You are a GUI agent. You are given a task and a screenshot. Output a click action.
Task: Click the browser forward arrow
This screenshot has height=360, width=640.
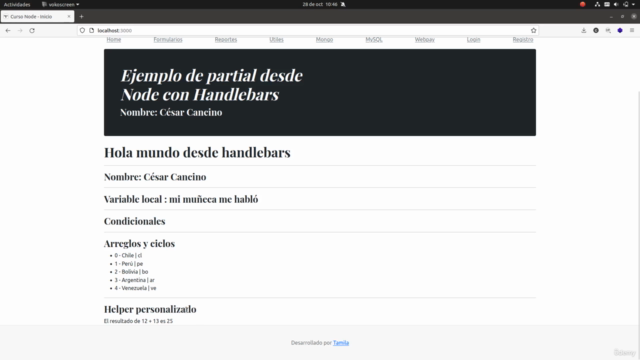(20, 31)
